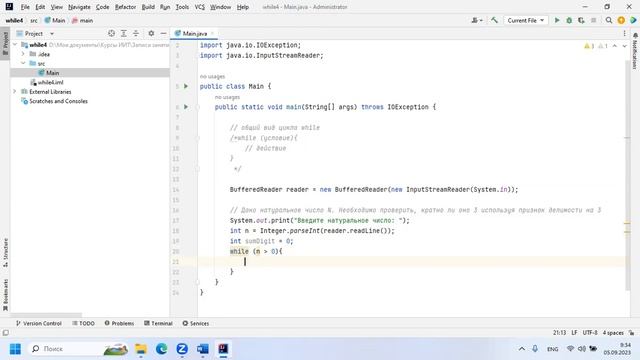Open the File menu
The height and width of the screenshot is (360, 640).
point(25,7)
